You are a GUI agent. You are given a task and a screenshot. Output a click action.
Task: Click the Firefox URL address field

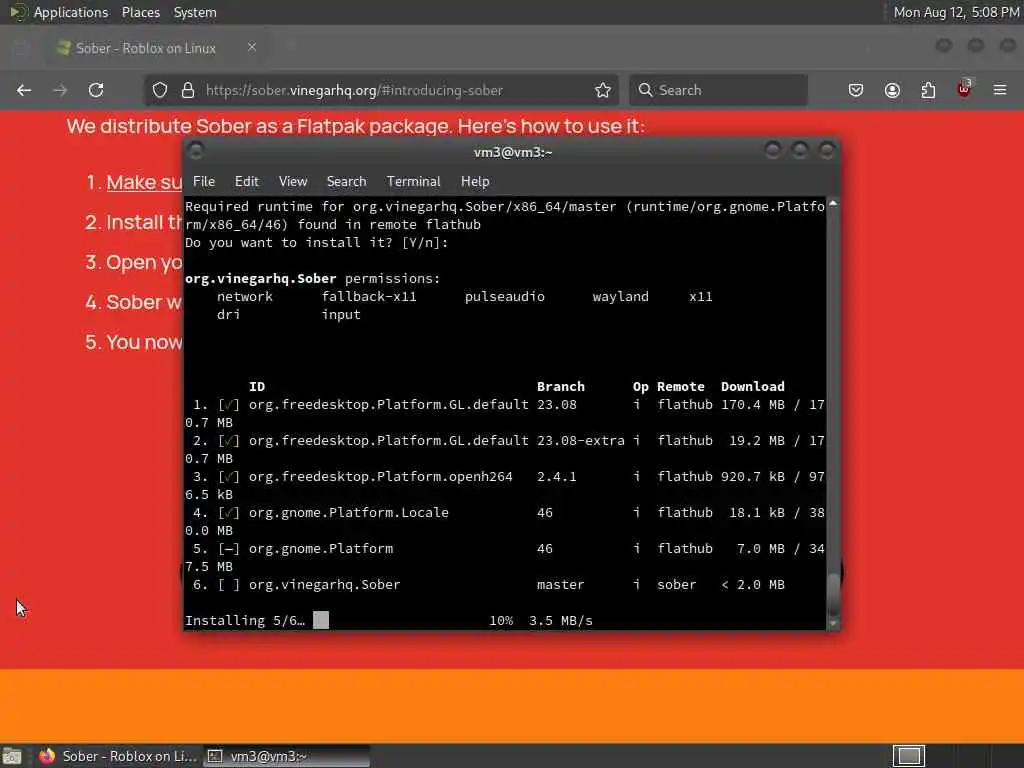coord(379,90)
